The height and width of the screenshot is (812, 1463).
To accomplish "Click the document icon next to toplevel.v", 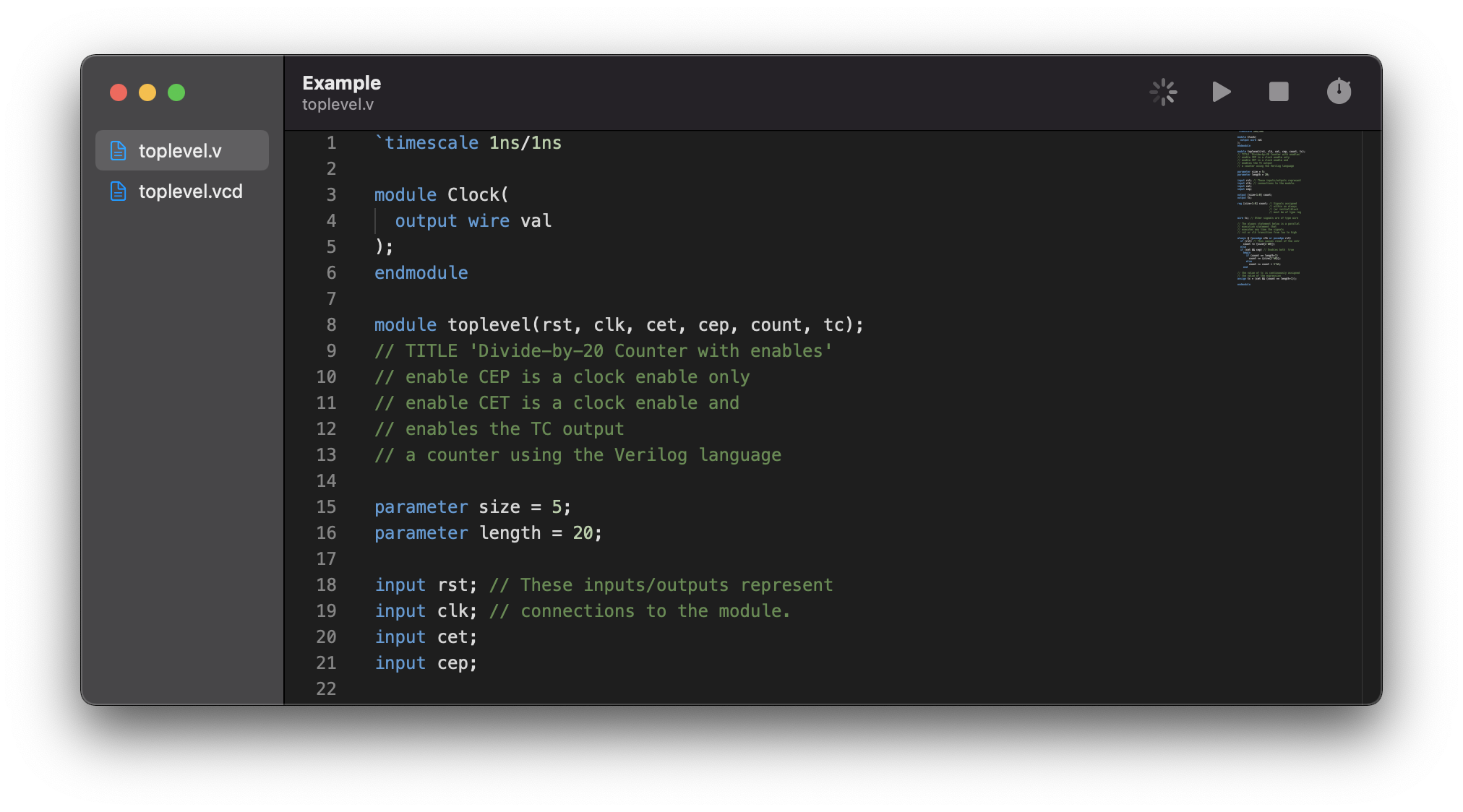I will (x=119, y=150).
